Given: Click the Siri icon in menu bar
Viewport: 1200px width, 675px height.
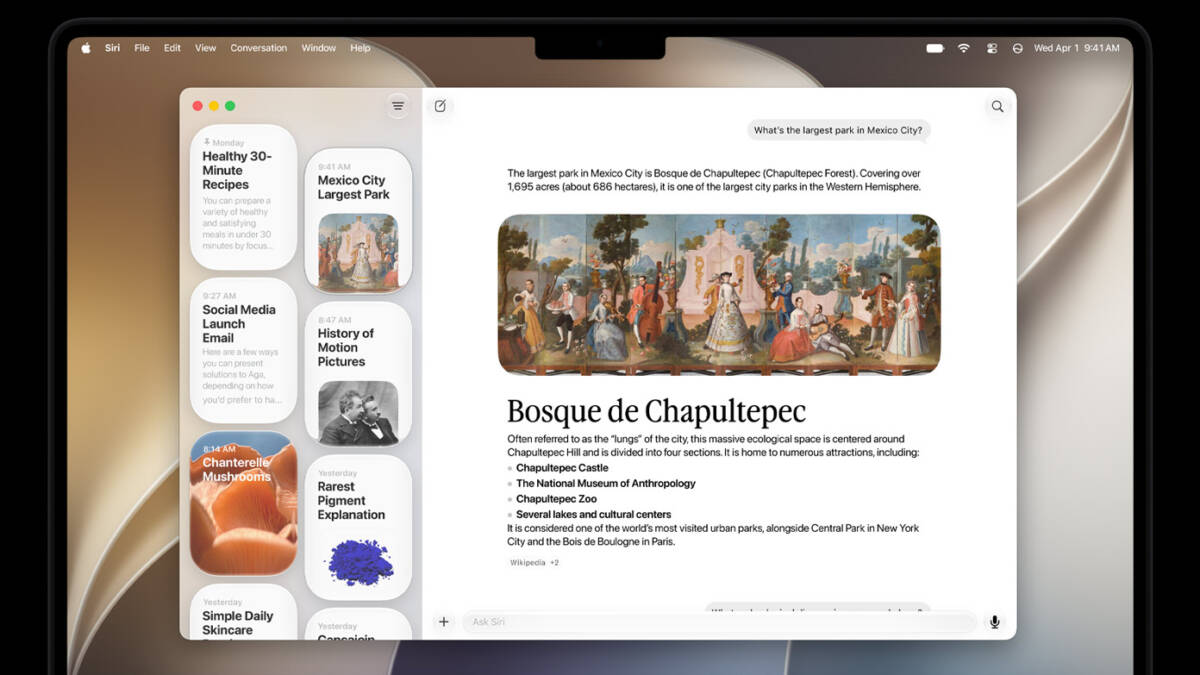Looking at the screenshot, I should [x=1018, y=48].
